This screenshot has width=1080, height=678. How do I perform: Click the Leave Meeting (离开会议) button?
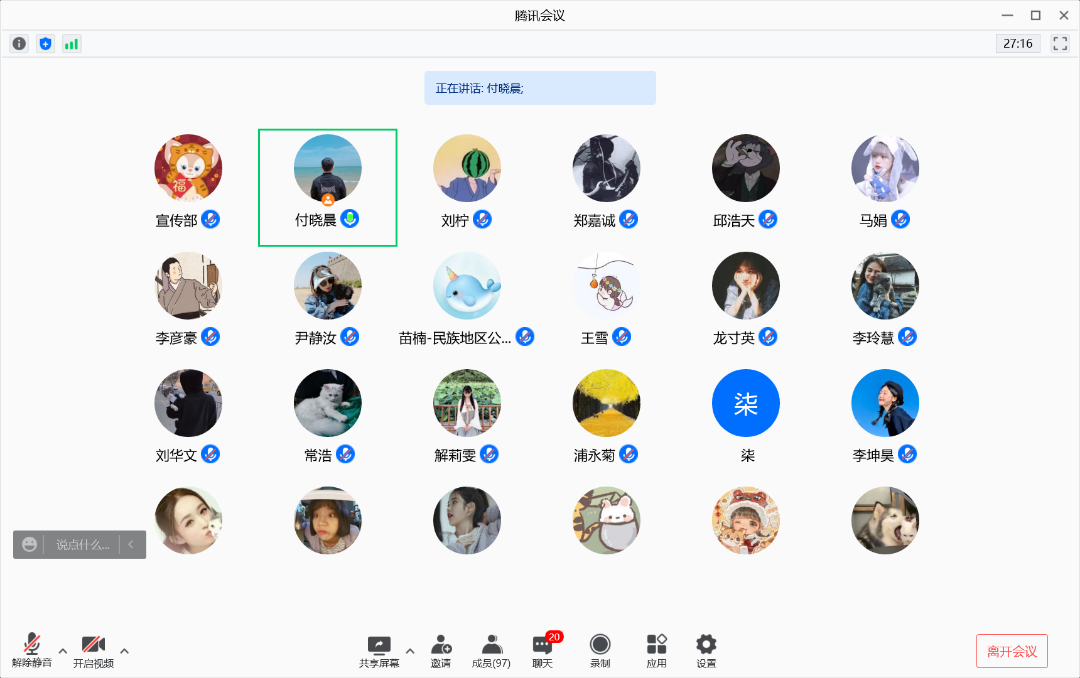pyautogui.click(x=1011, y=651)
